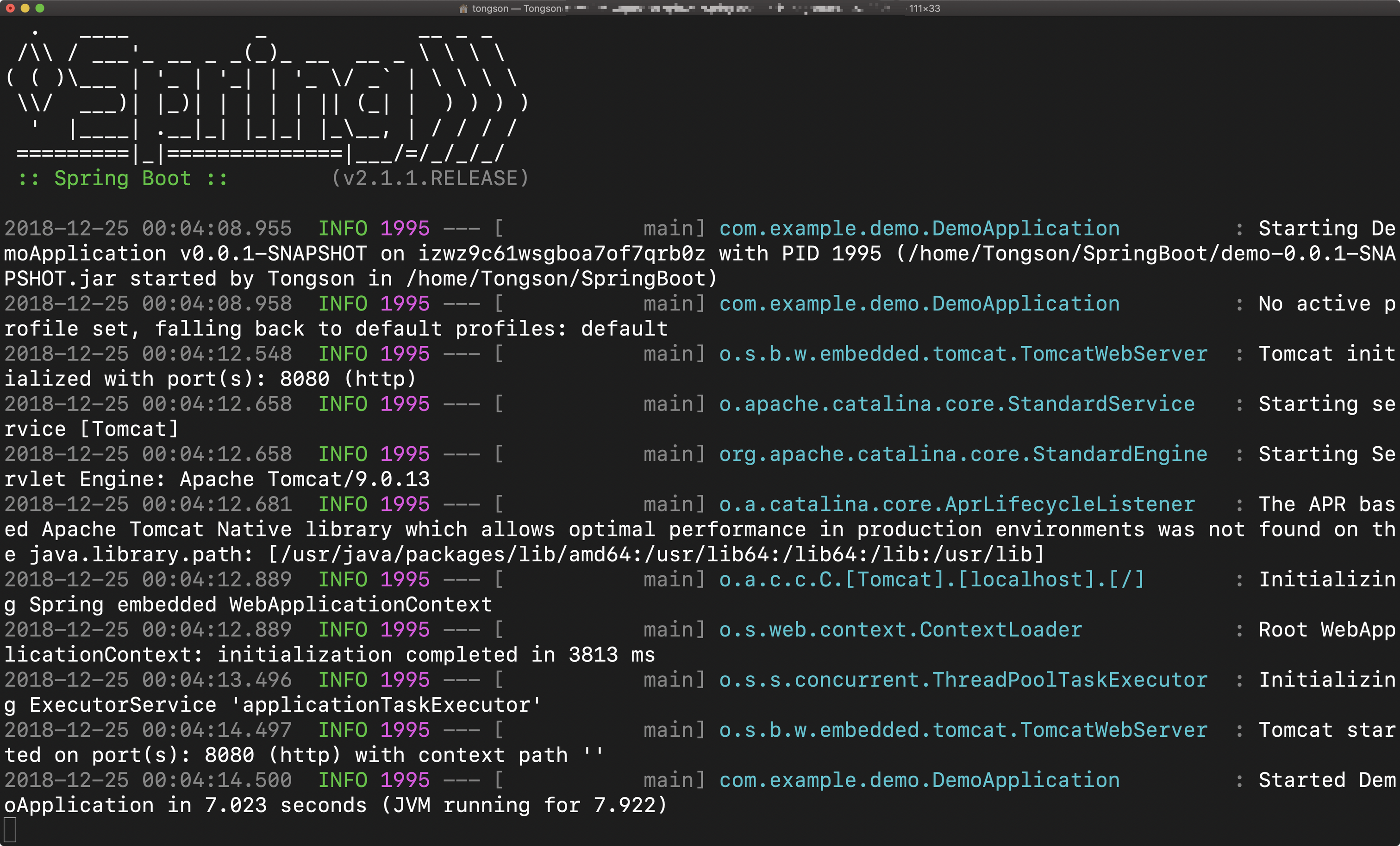Viewport: 1400px width, 846px height.
Task: Click the '00:04:14.500' timestamp on last log line
Action: (x=217, y=780)
